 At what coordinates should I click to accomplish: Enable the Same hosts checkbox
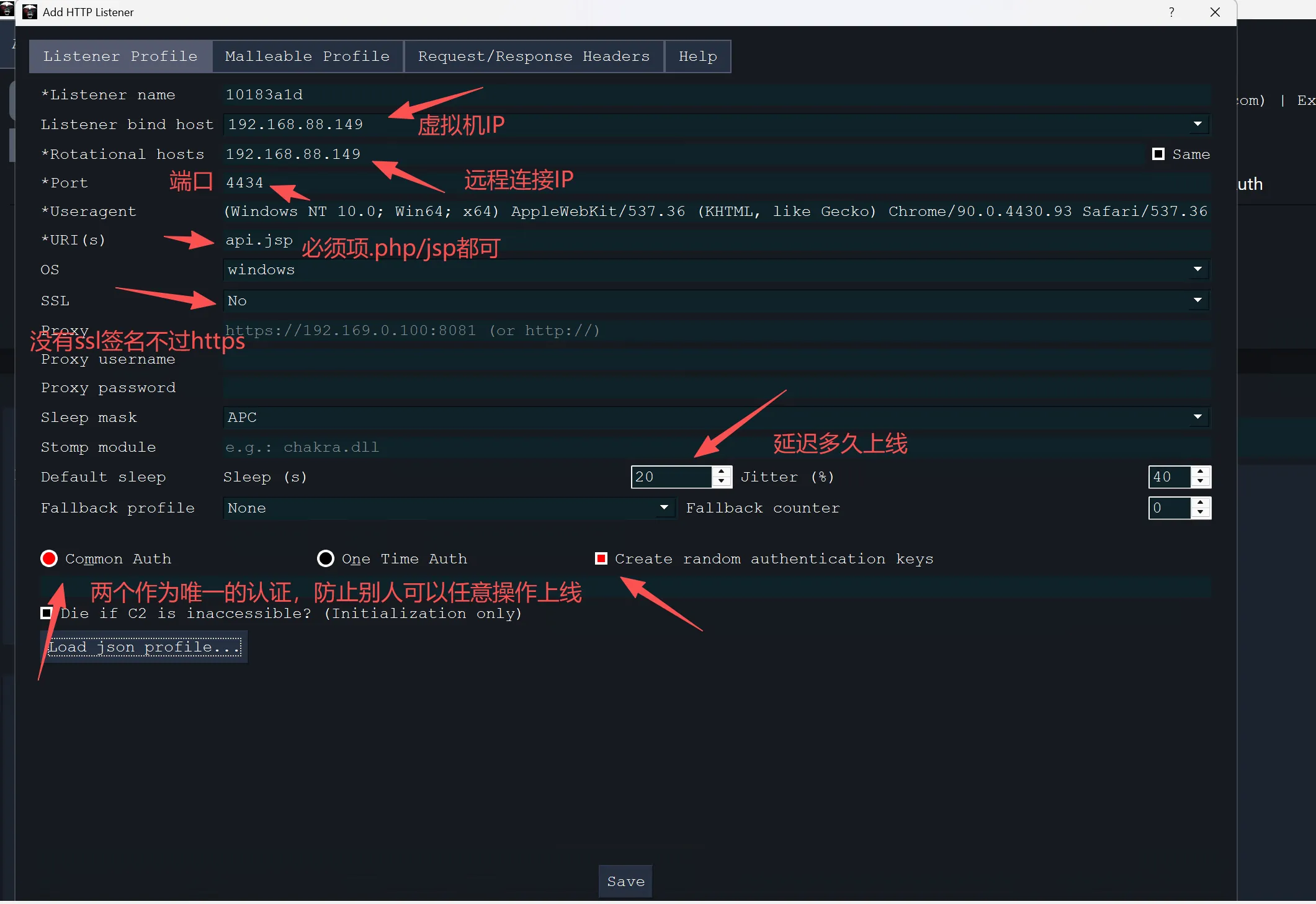(x=1158, y=154)
